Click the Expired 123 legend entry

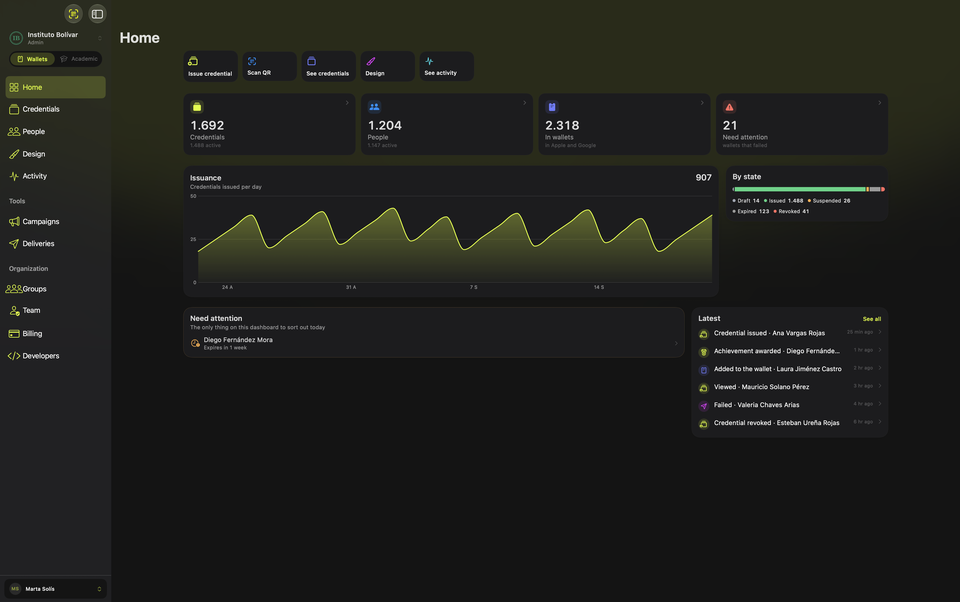751,211
